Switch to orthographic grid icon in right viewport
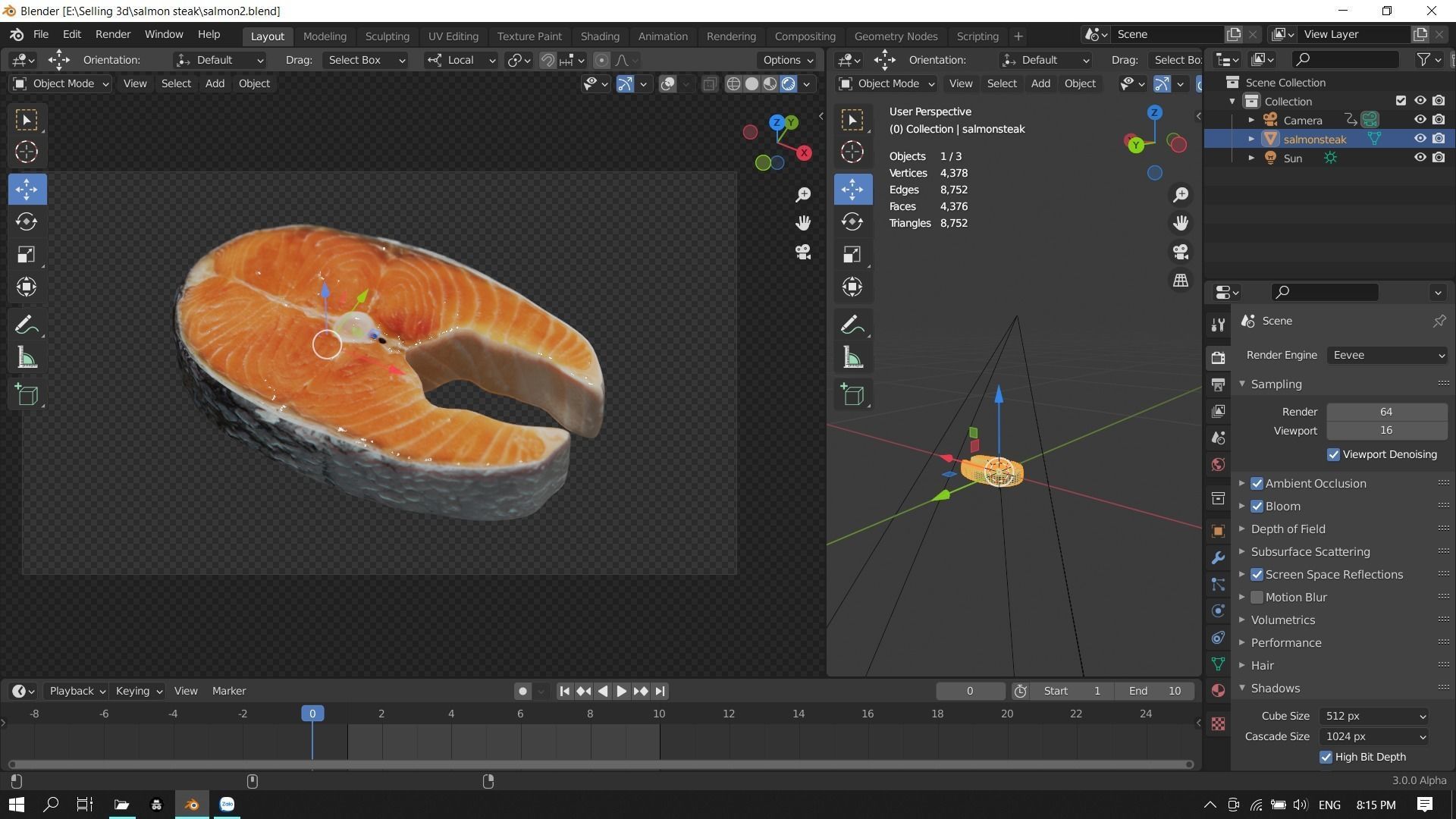The image size is (1456, 819). (1181, 281)
